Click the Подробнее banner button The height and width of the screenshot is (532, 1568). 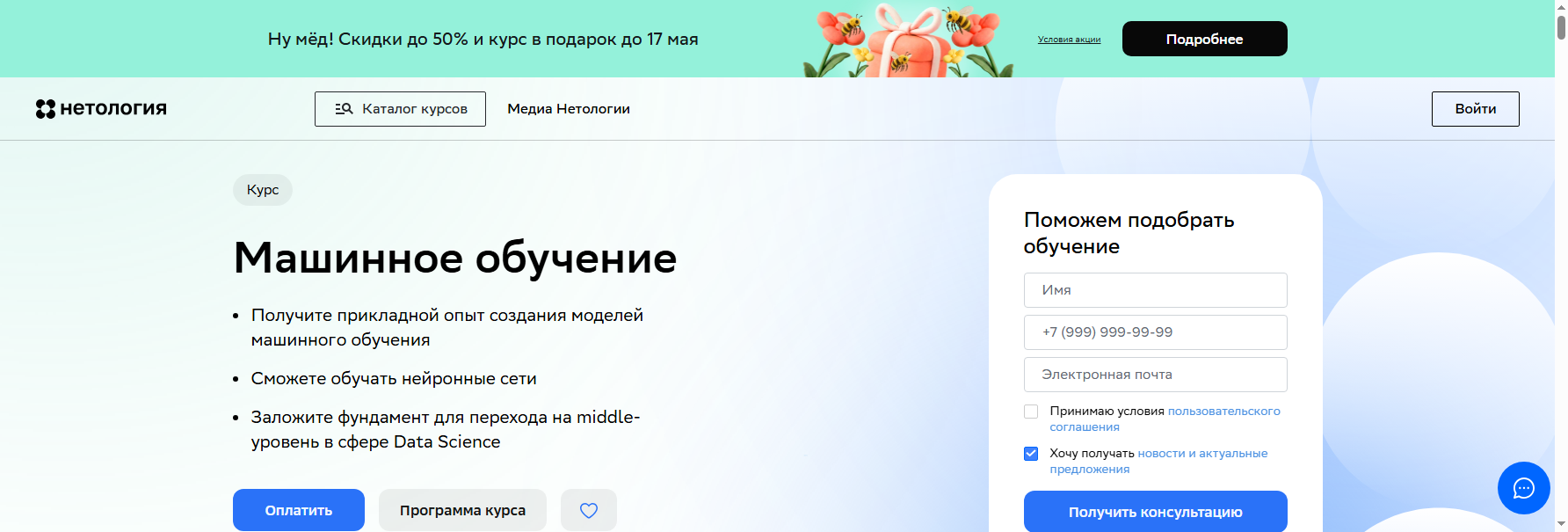[x=1204, y=39]
